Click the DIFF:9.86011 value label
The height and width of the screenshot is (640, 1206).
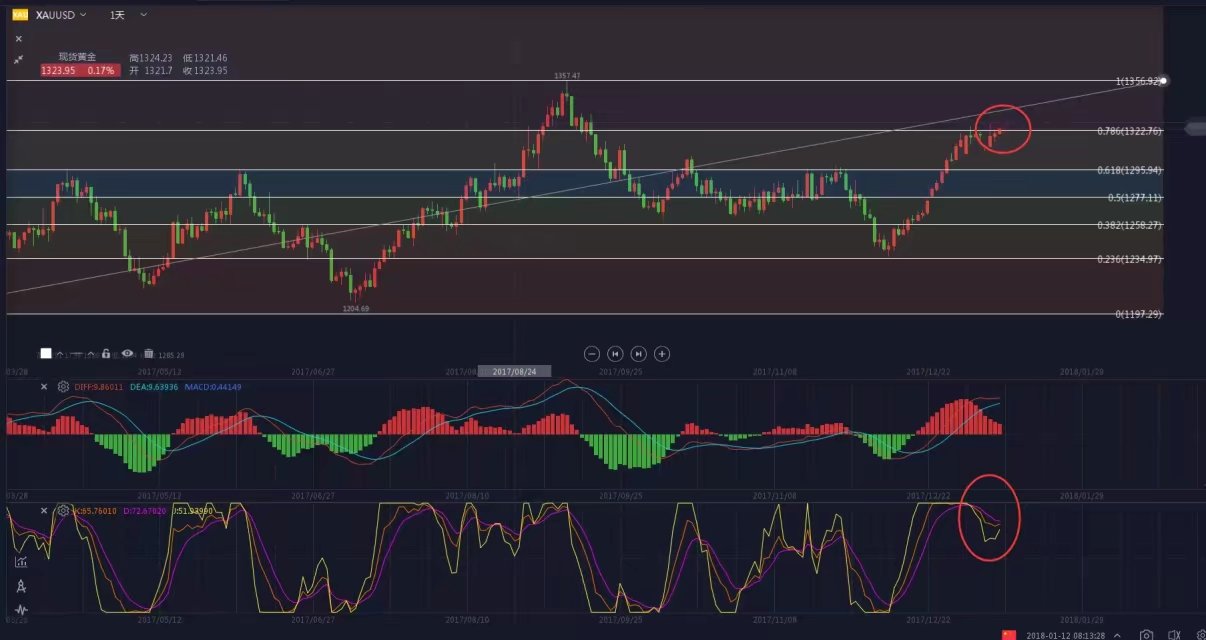99,386
